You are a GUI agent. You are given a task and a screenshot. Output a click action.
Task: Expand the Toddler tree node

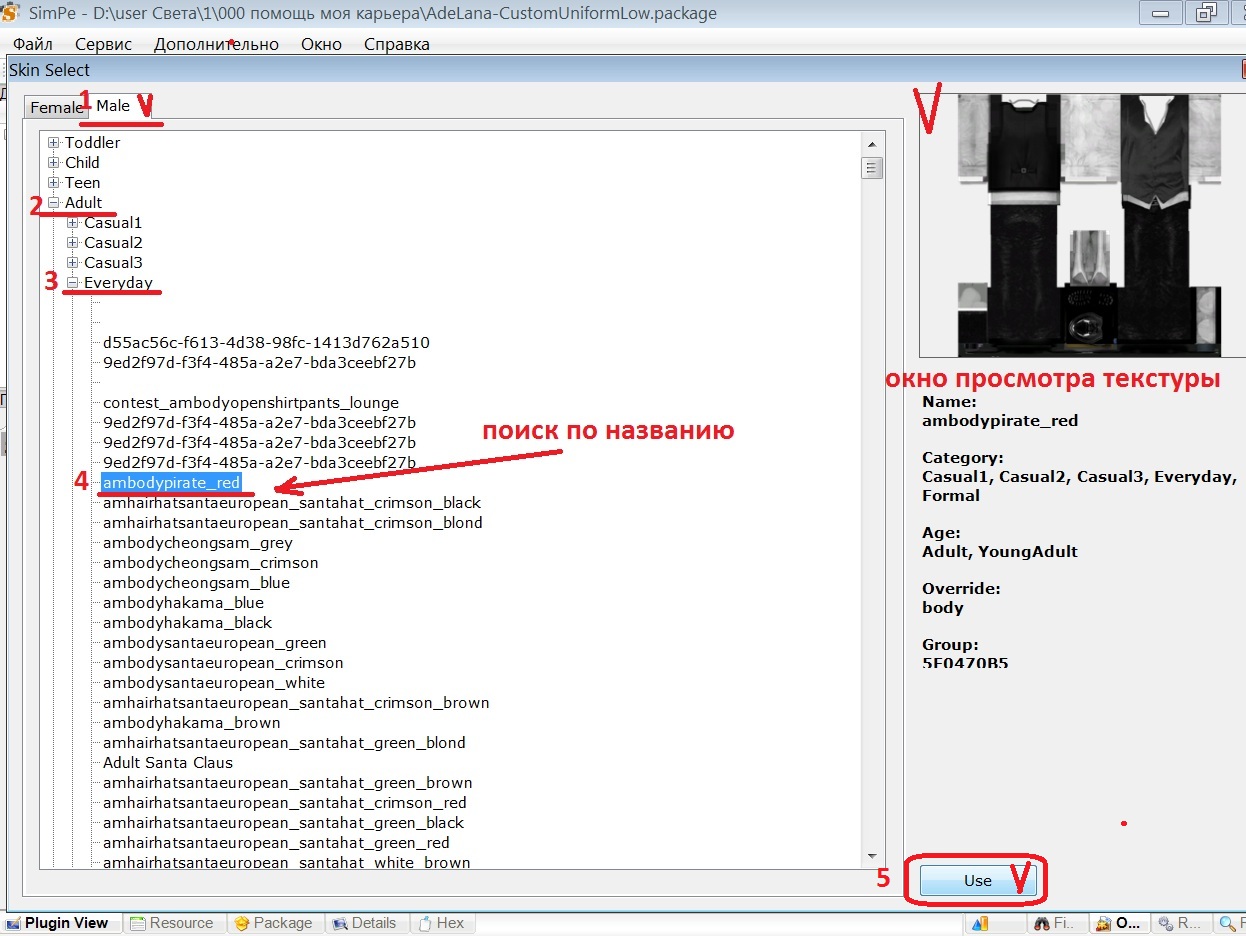[x=54, y=143]
